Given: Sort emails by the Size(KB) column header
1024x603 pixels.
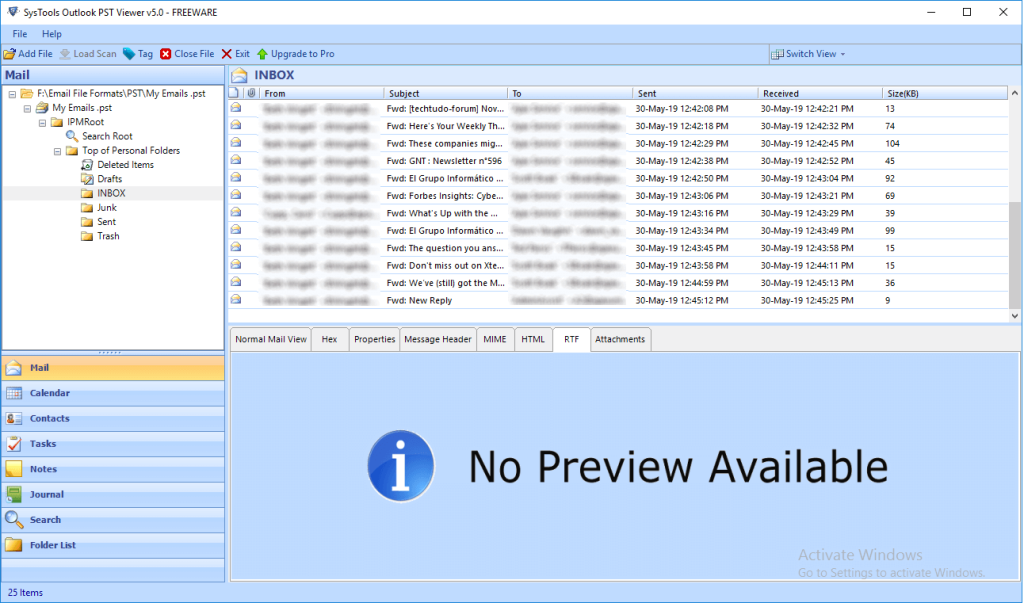Looking at the screenshot, I should 944,93.
